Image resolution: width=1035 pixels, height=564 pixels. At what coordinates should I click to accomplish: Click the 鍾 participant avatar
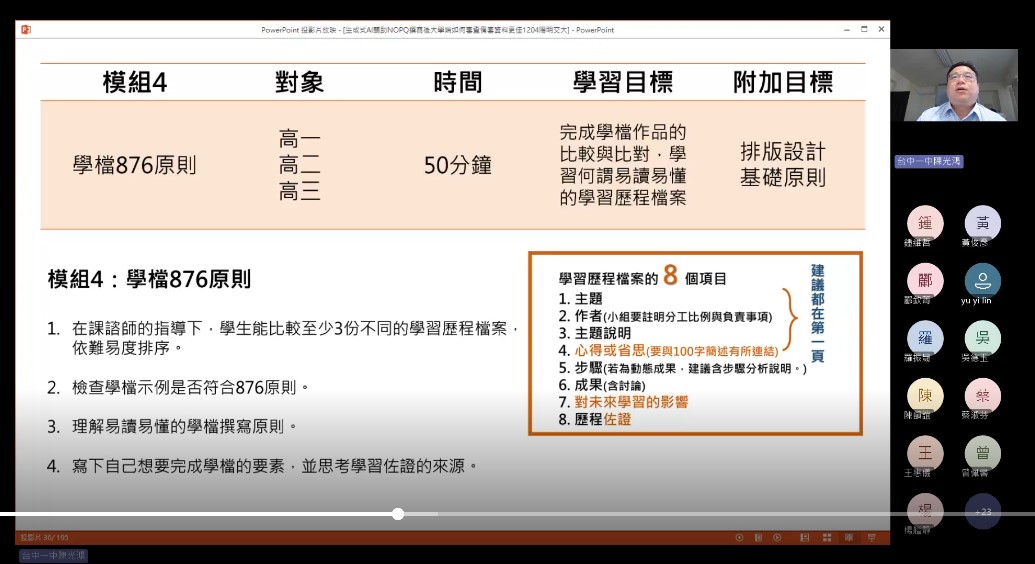click(x=925, y=223)
